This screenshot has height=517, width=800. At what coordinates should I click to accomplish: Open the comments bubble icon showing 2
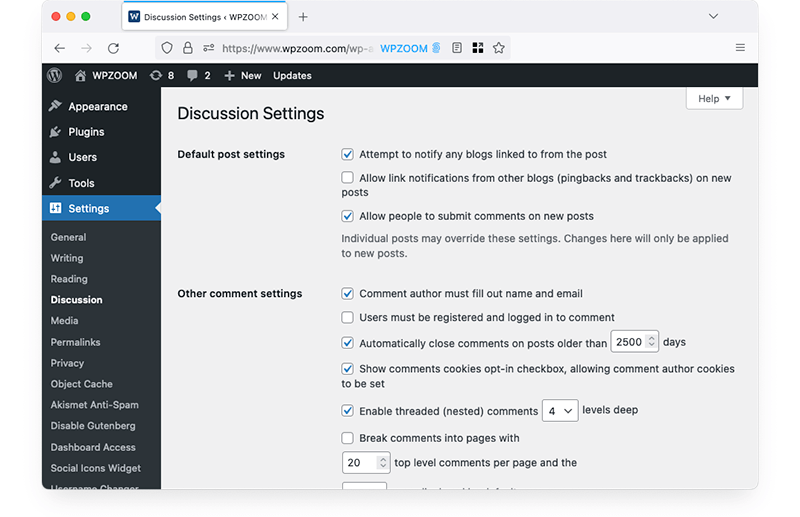point(192,76)
